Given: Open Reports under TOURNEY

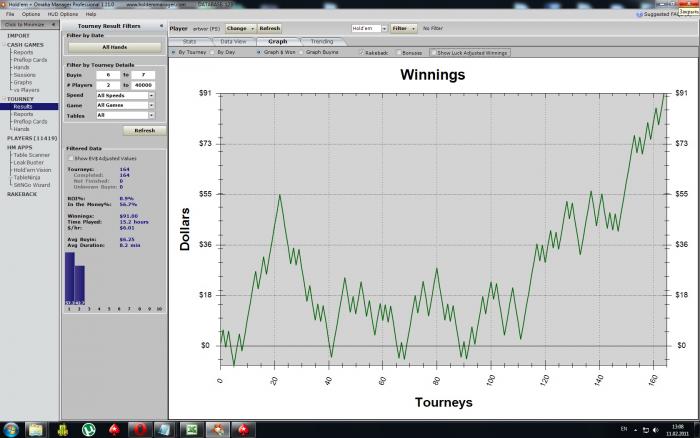Looking at the screenshot, I should click(23, 114).
